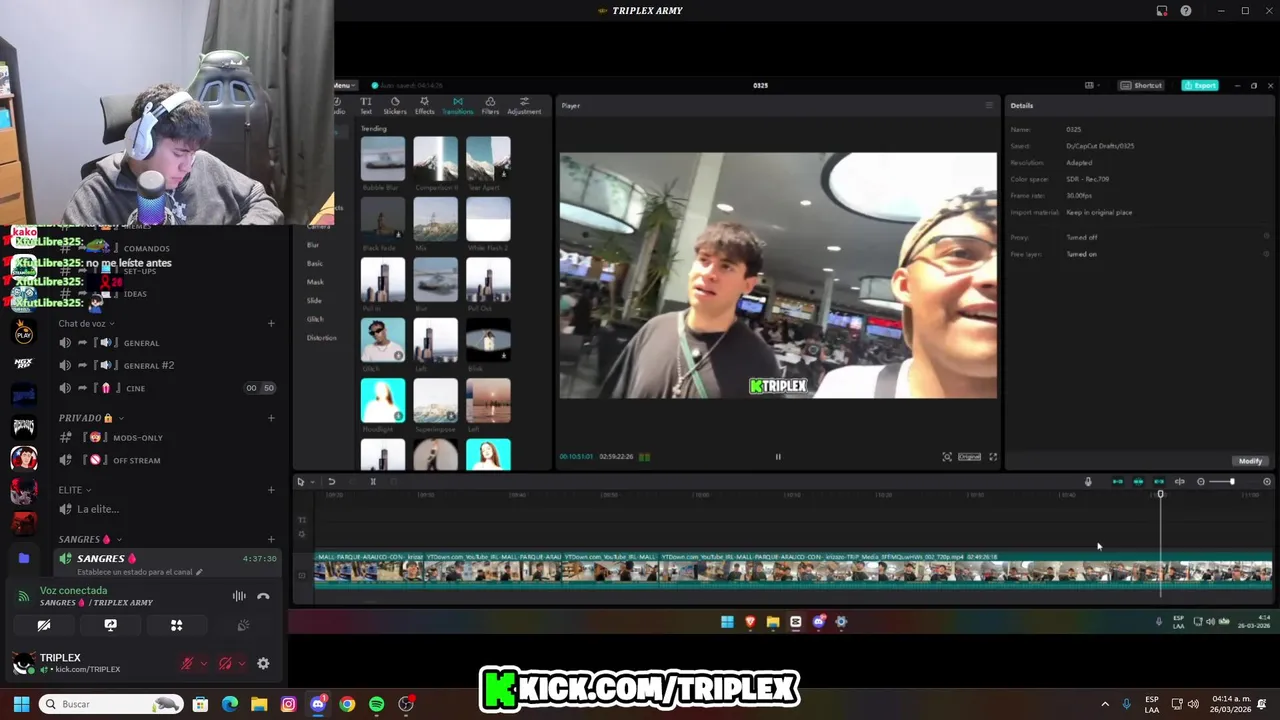This screenshot has width=1280, height=720.
Task: Share your screen in Discord
Action: tap(110, 625)
